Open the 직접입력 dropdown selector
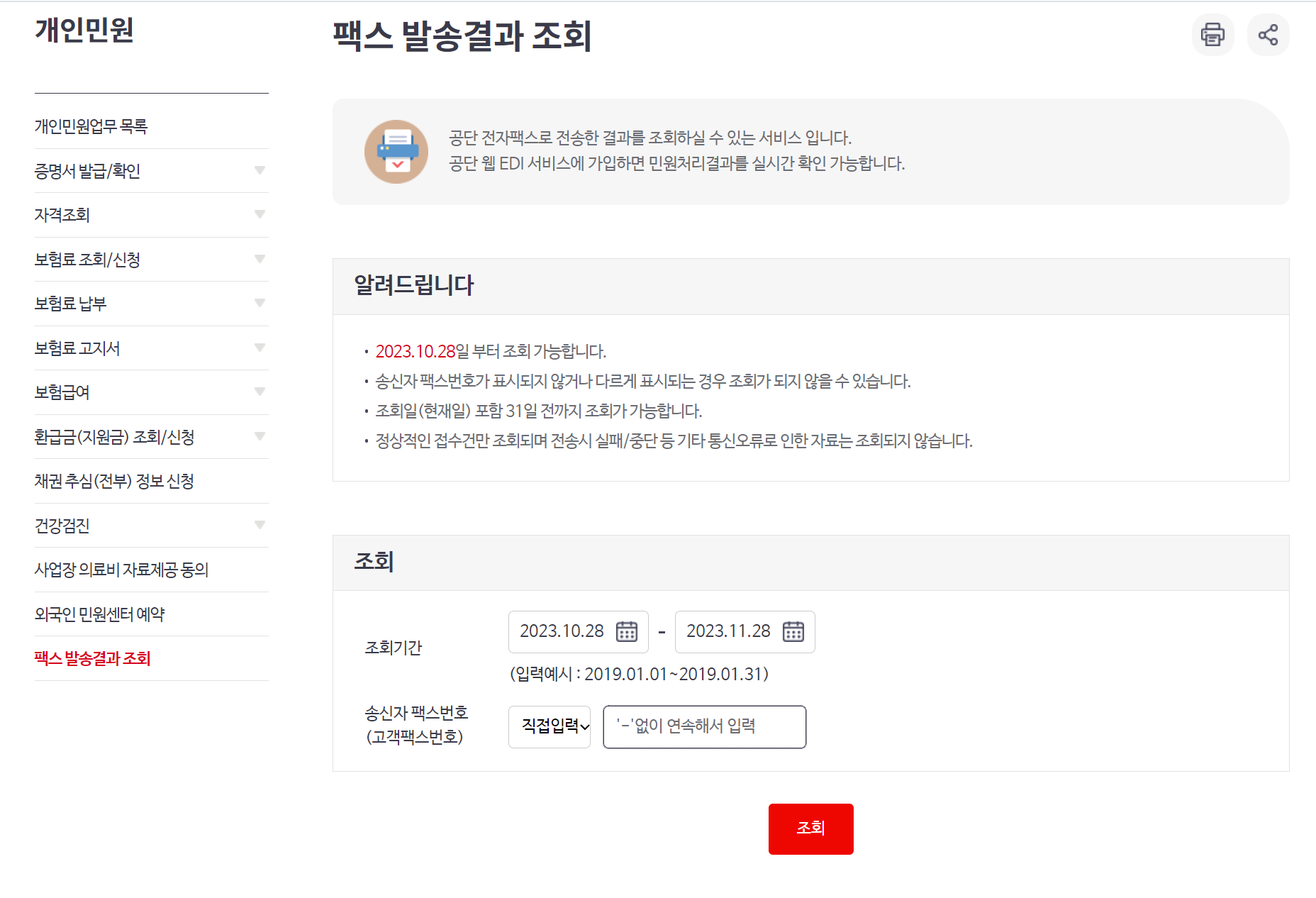 [549, 726]
